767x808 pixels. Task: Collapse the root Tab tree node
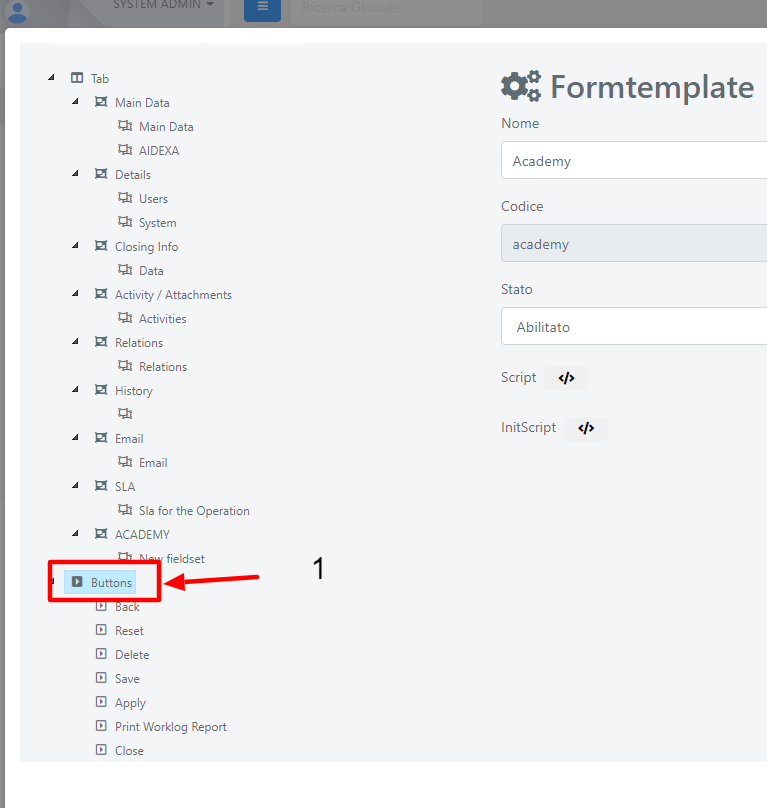coord(51,77)
